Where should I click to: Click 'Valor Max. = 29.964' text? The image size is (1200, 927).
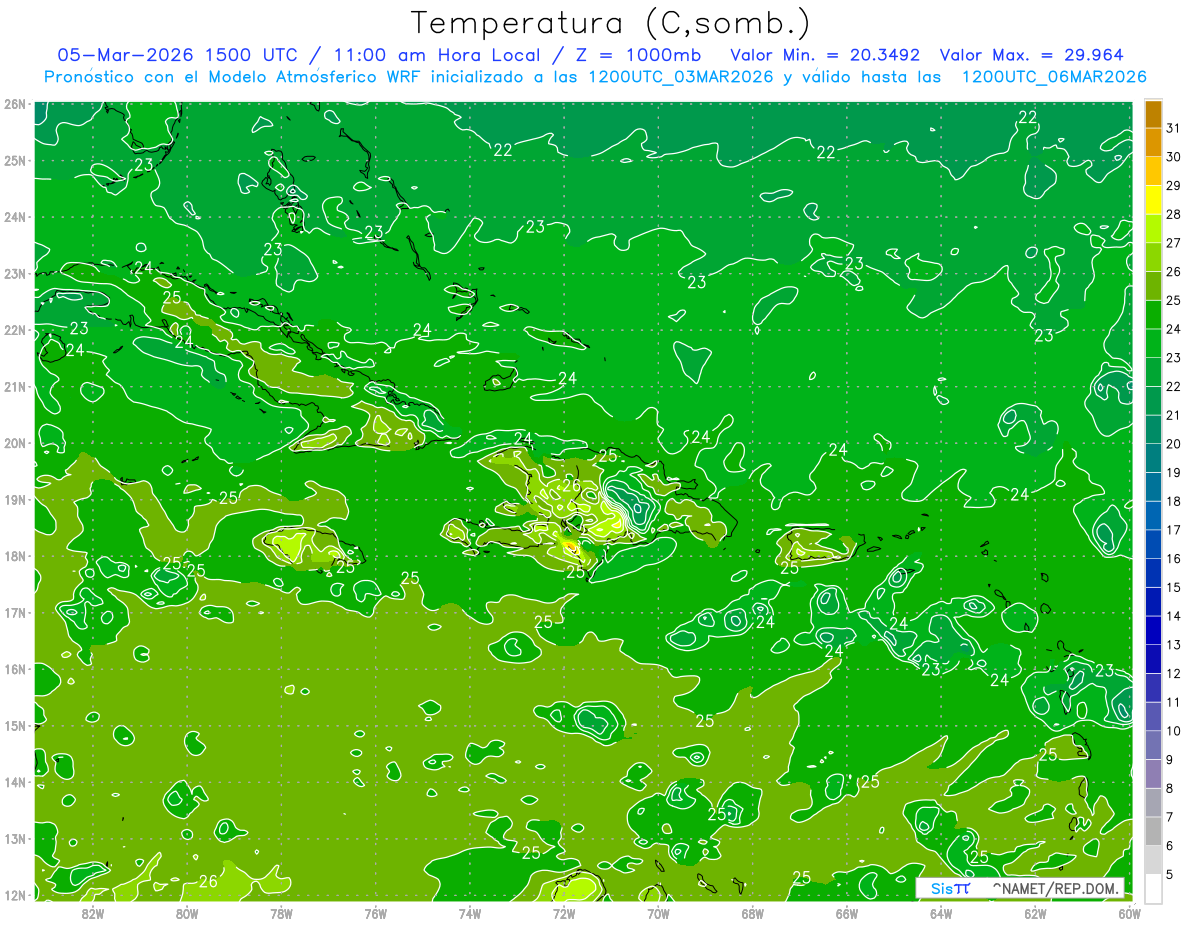(1030, 55)
